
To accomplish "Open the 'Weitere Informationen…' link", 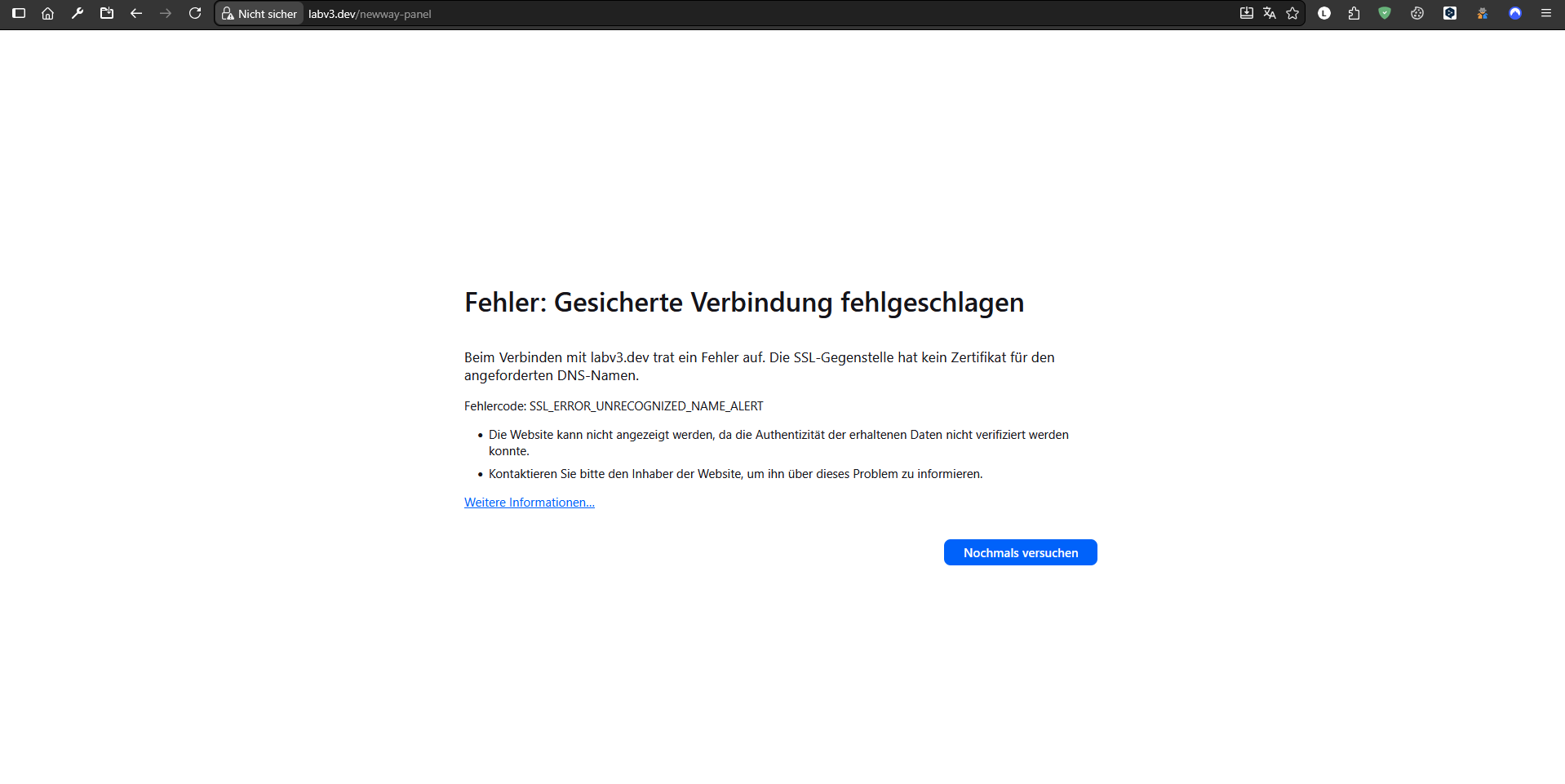I will [530, 503].
